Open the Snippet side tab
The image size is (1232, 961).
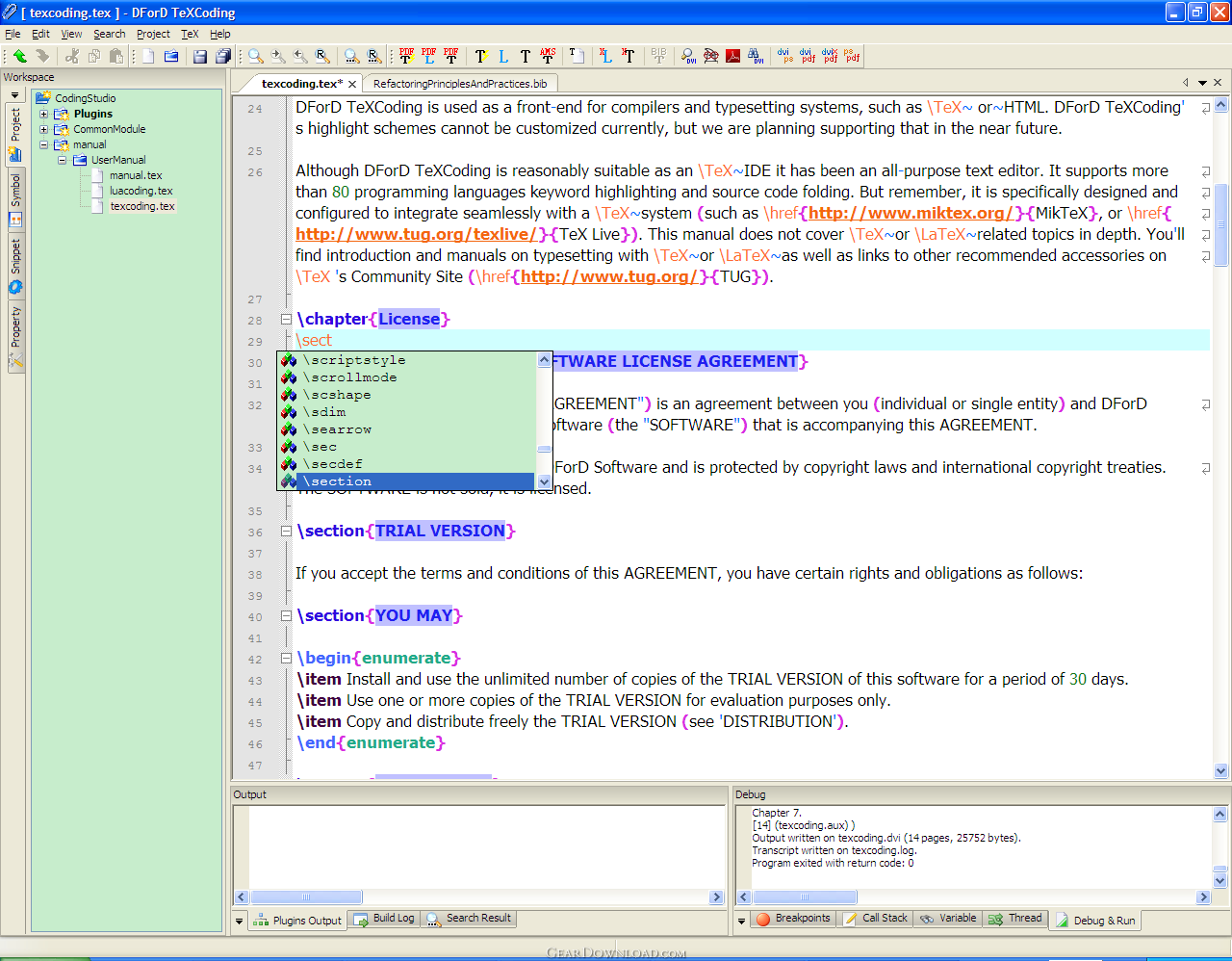click(x=15, y=265)
